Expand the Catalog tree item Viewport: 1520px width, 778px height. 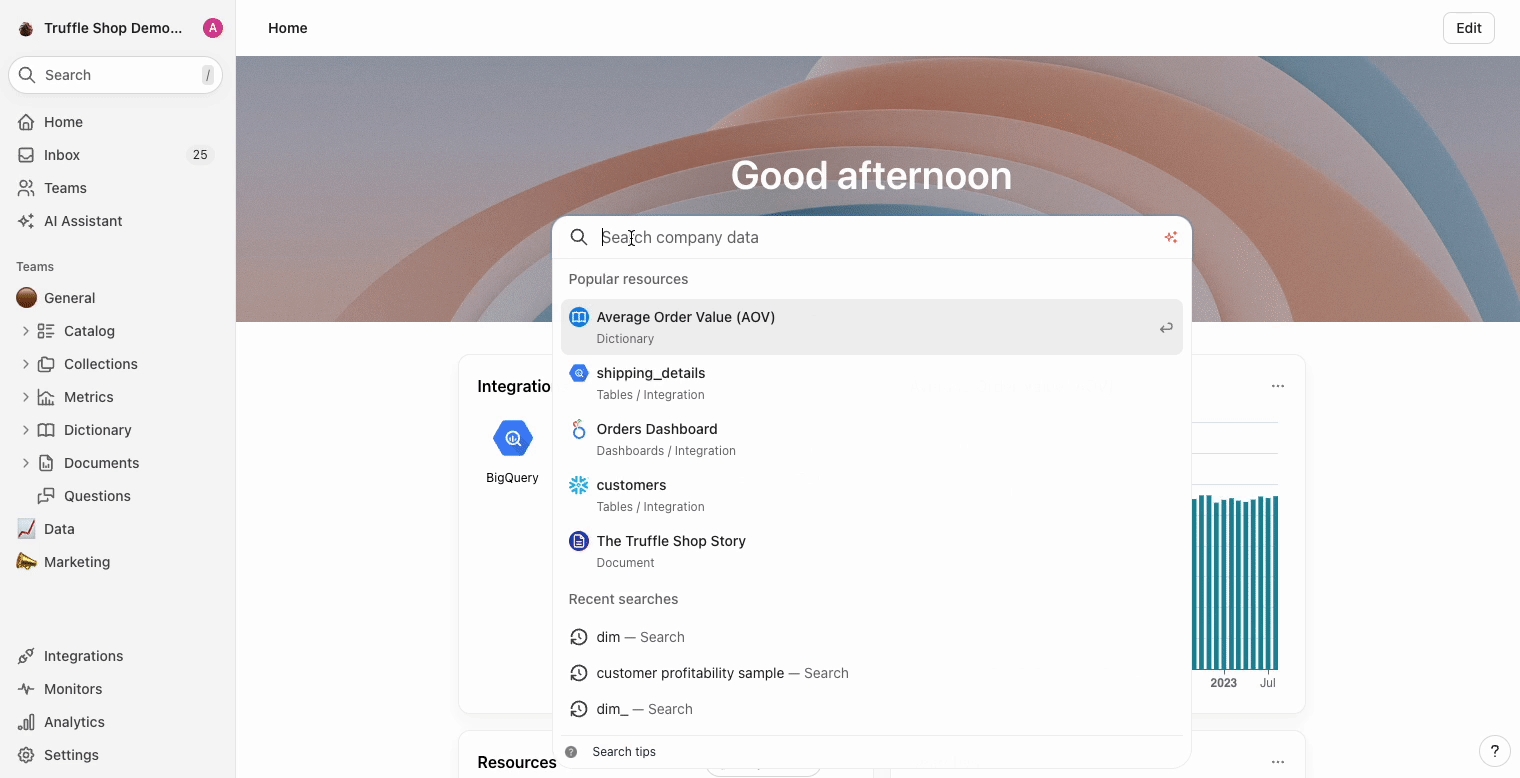[26, 331]
